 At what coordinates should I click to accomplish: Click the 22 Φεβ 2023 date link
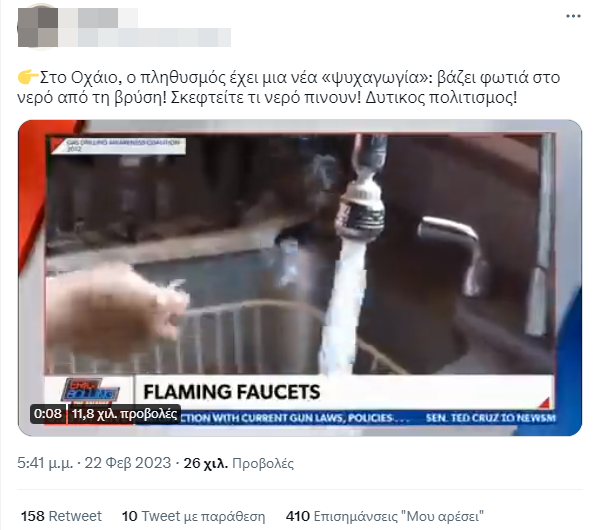click(128, 463)
